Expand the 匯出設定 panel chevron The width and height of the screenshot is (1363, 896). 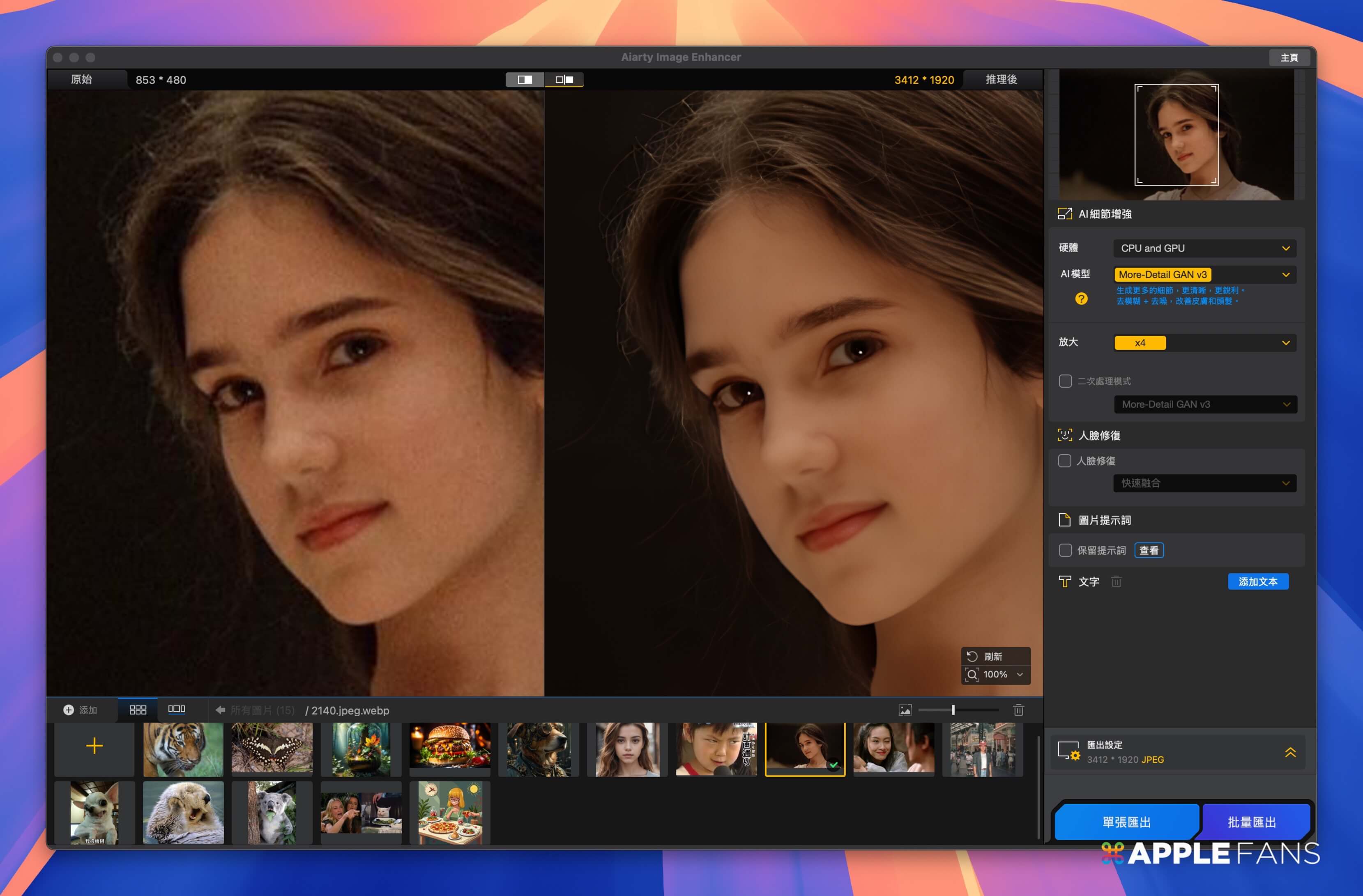1290,752
